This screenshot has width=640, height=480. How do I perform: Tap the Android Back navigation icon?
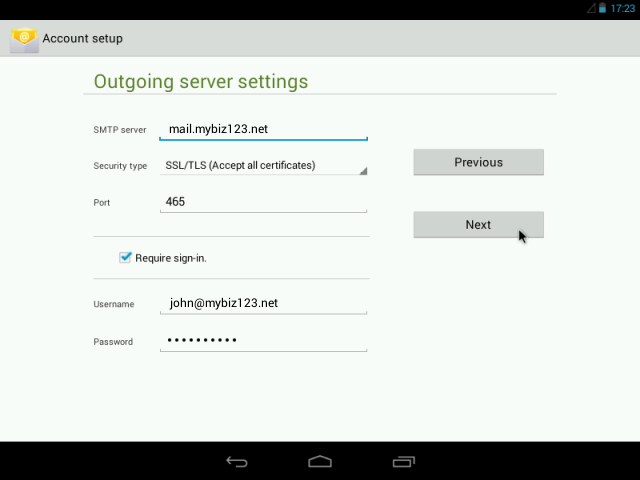[237, 462]
